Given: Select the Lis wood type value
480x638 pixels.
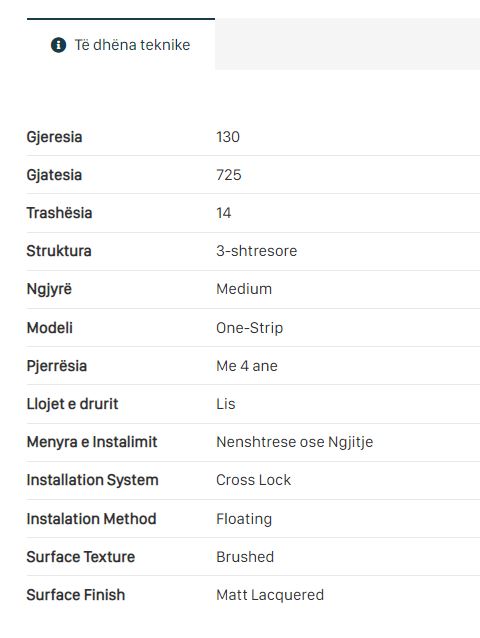Looking at the screenshot, I should click(226, 404).
